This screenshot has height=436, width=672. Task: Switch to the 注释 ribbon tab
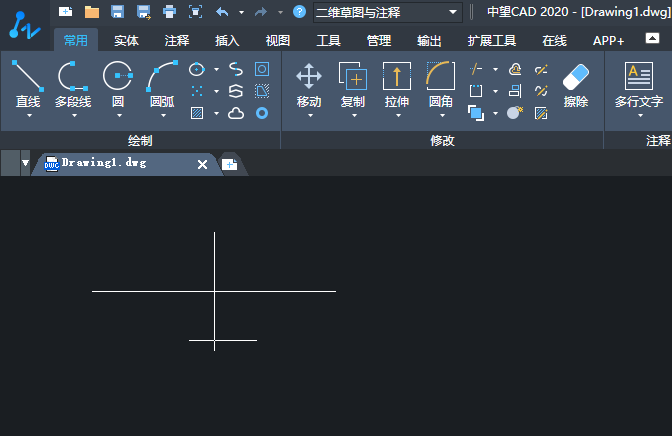click(x=177, y=41)
